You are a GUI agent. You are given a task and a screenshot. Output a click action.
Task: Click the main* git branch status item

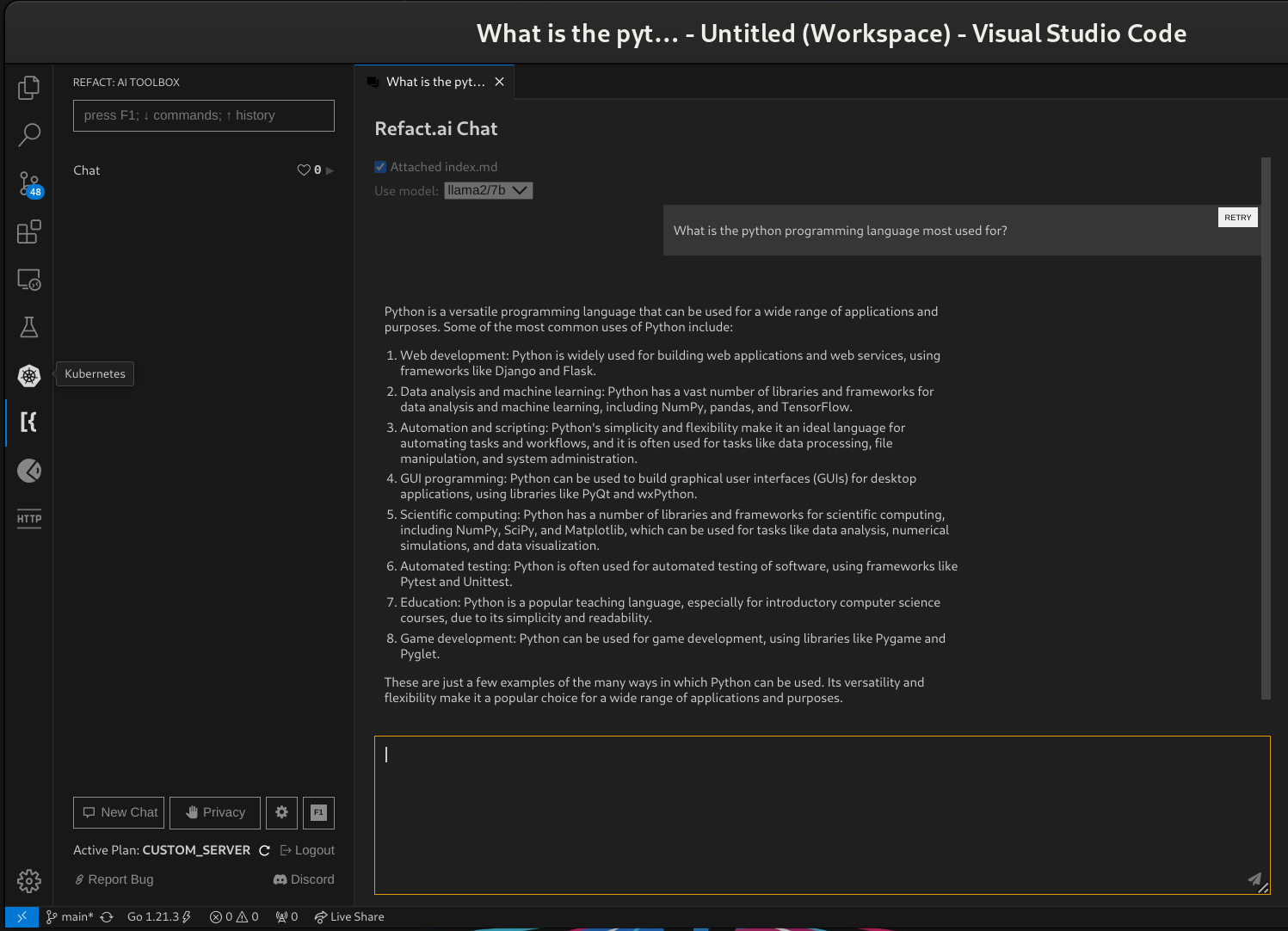(69, 917)
